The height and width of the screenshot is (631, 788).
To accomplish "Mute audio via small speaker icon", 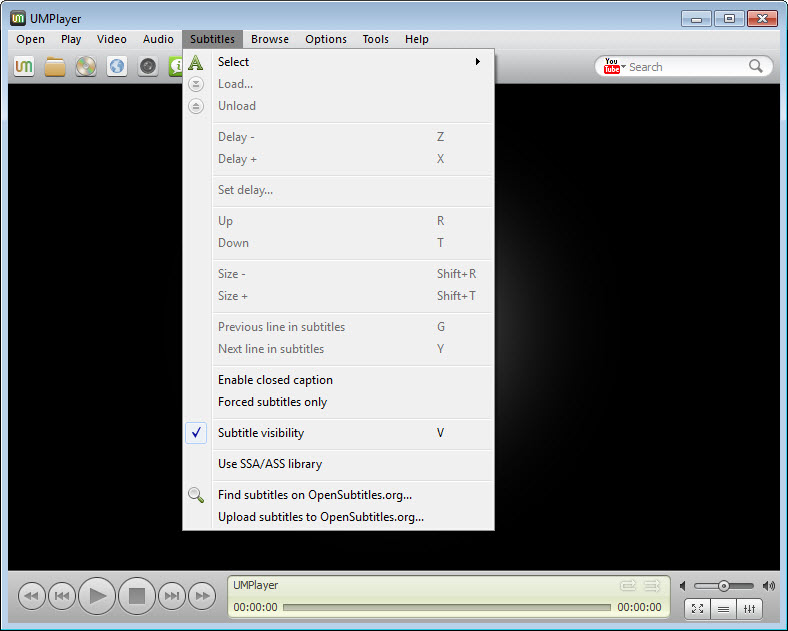I will point(683,586).
